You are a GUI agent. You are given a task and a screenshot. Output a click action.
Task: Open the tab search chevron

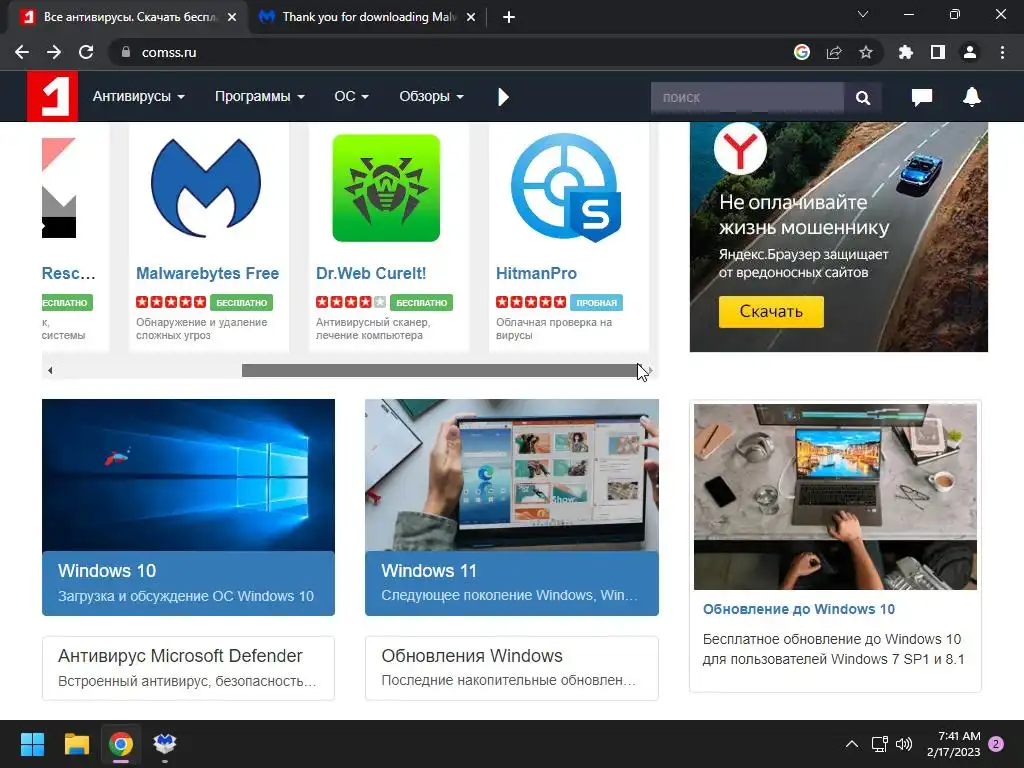pyautogui.click(x=863, y=14)
